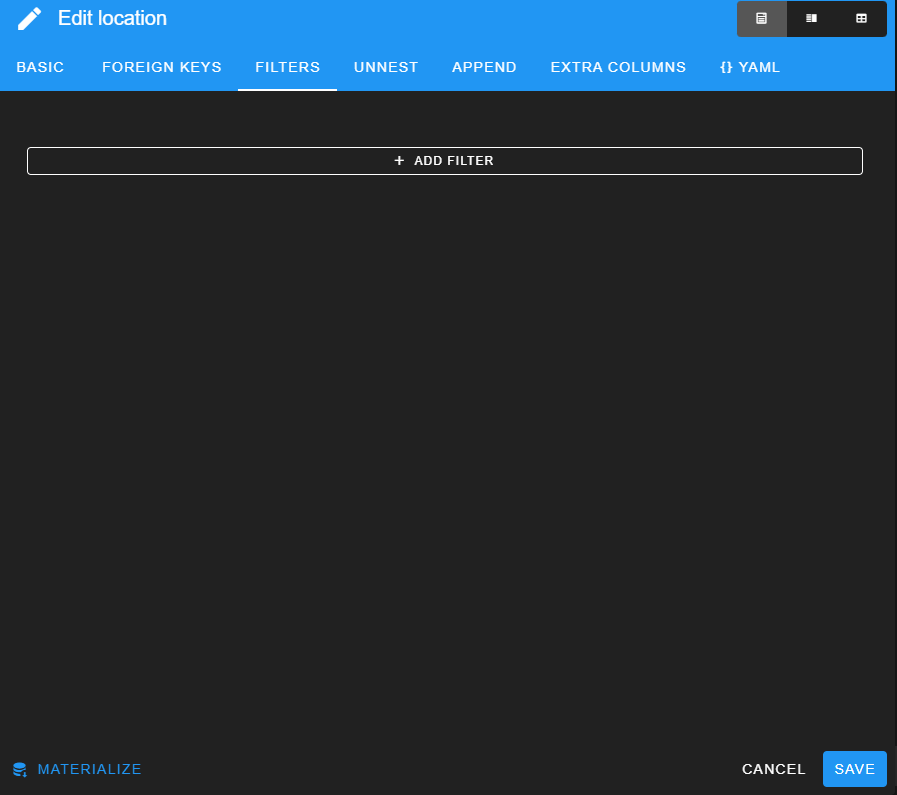Click the empty filters panel area
Image resolution: width=897 pixels, height=795 pixels.
[448, 450]
